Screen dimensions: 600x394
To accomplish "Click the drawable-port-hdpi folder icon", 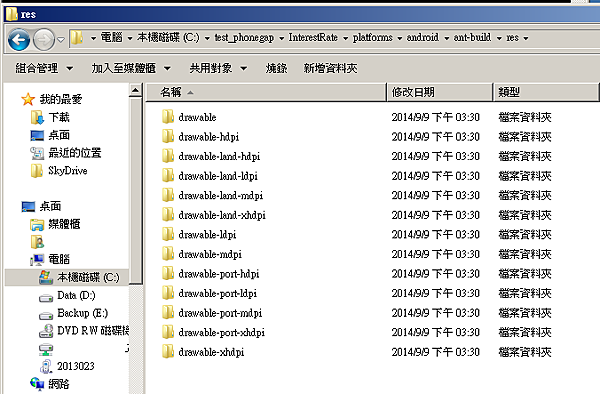I will click(x=168, y=273).
